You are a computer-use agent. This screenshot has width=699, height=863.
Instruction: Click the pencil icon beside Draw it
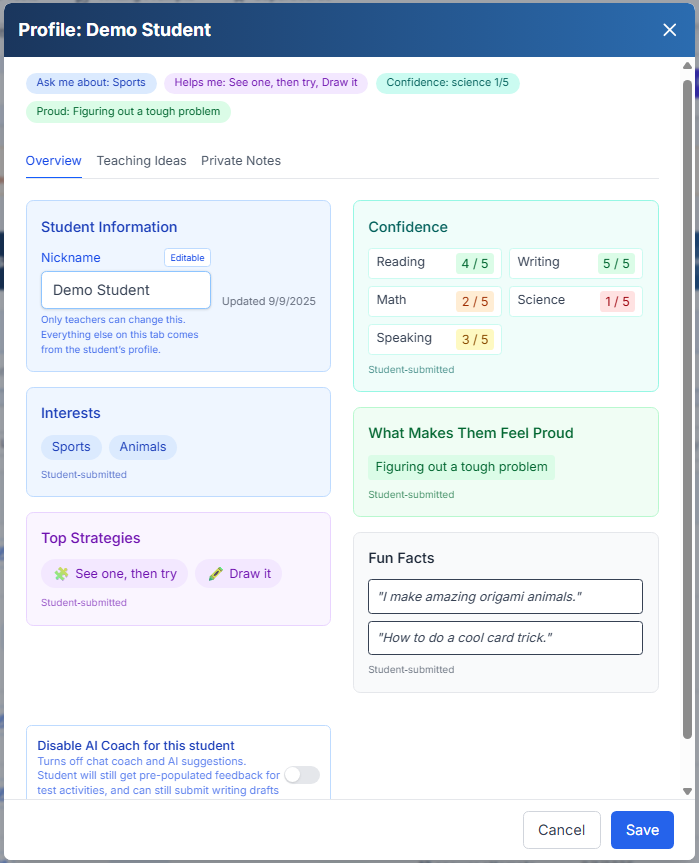(x=215, y=574)
